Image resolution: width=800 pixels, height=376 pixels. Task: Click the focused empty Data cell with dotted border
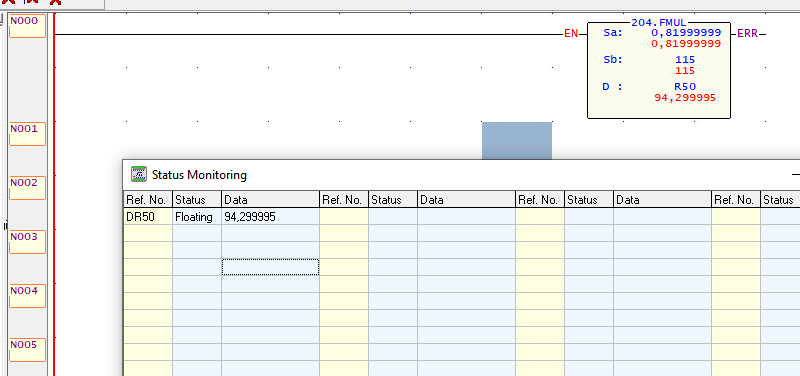point(270,267)
